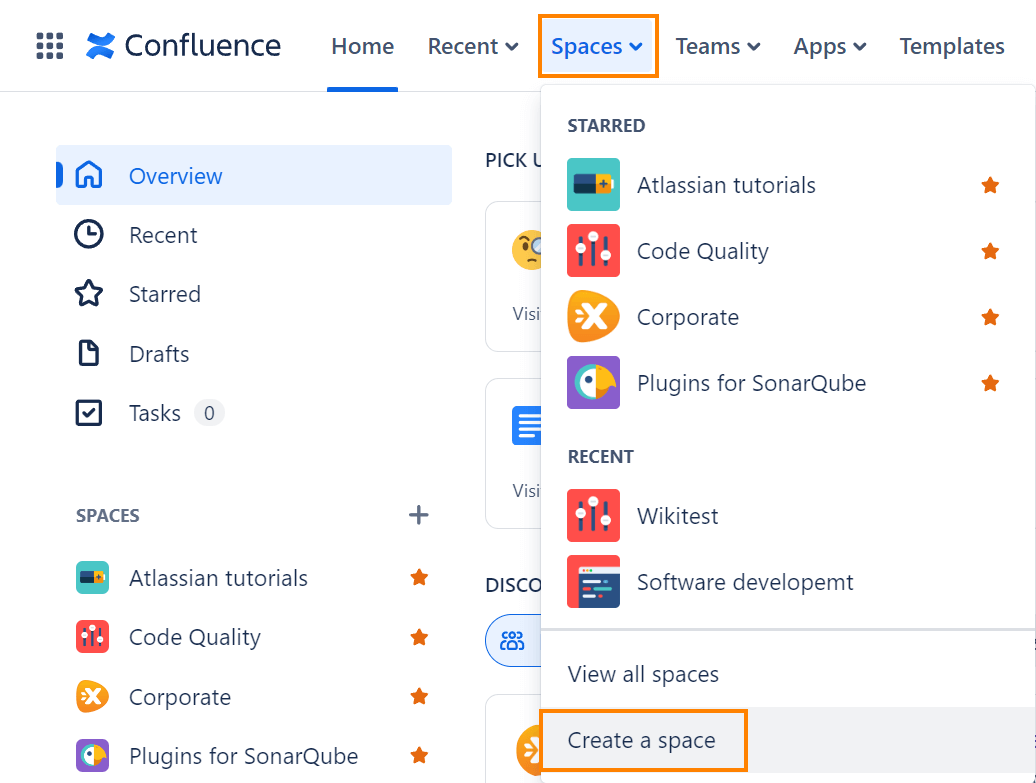Select Atlassian tutorials in Spaces dropdown
The image size is (1036, 783).
pos(788,184)
